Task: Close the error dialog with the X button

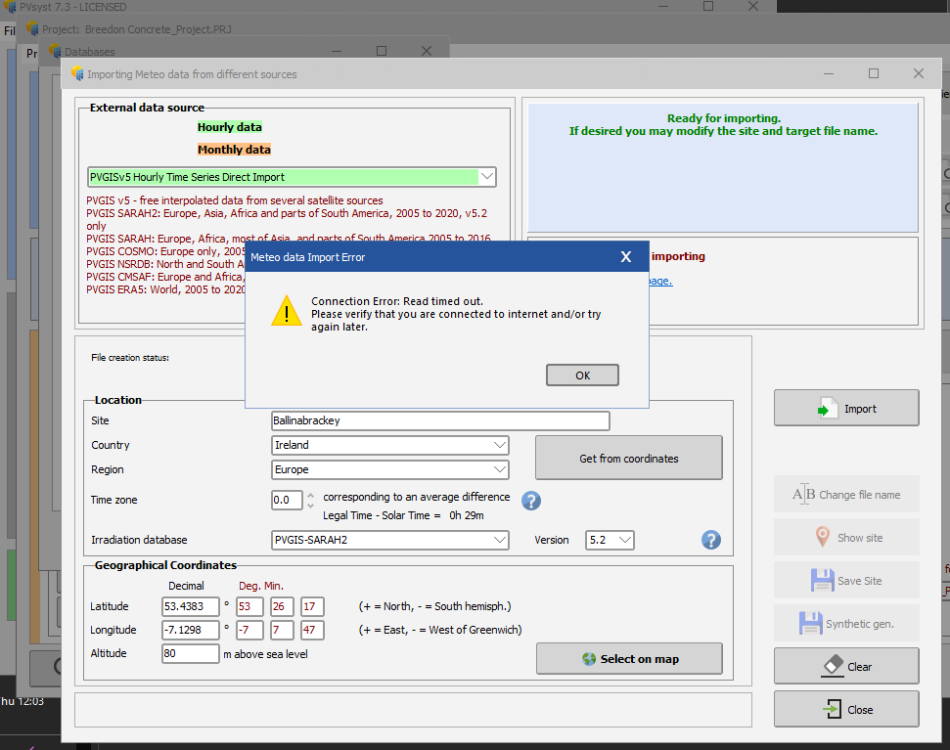Action: pyautogui.click(x=626, y=257)
